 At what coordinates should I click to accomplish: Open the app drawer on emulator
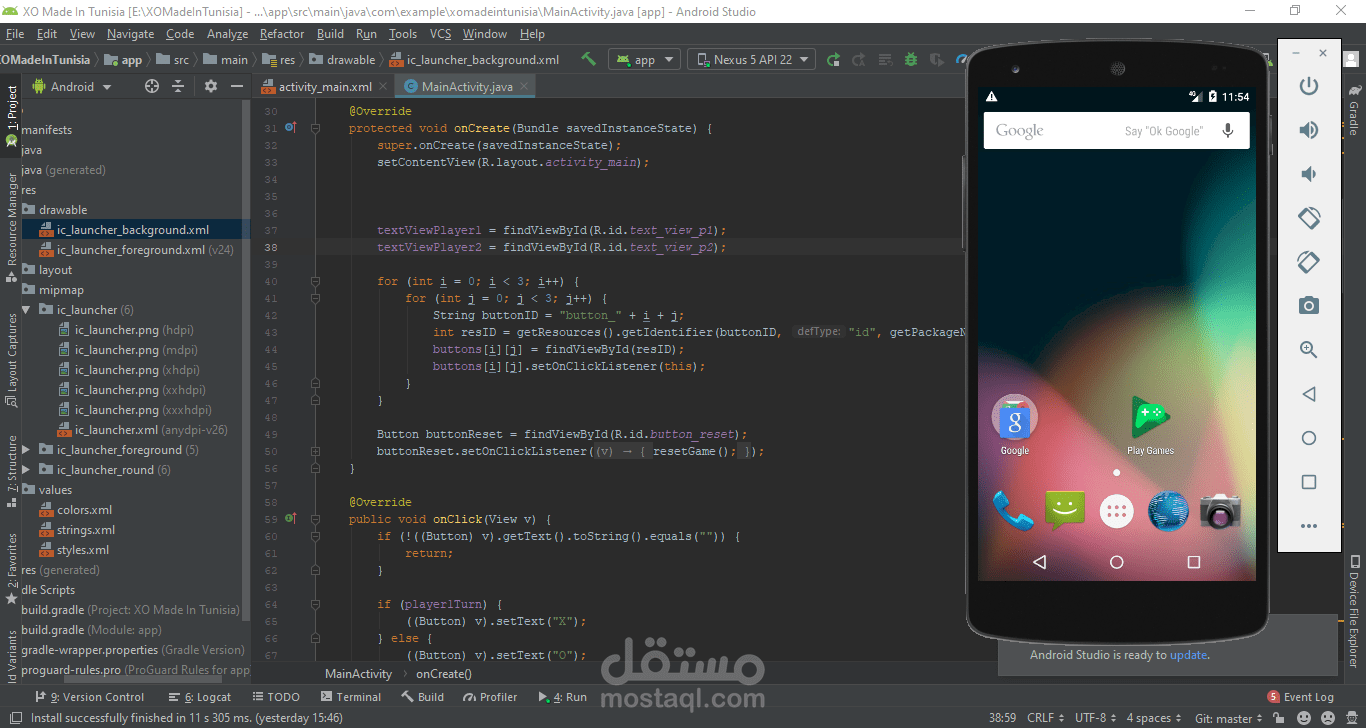point(1117,511)
